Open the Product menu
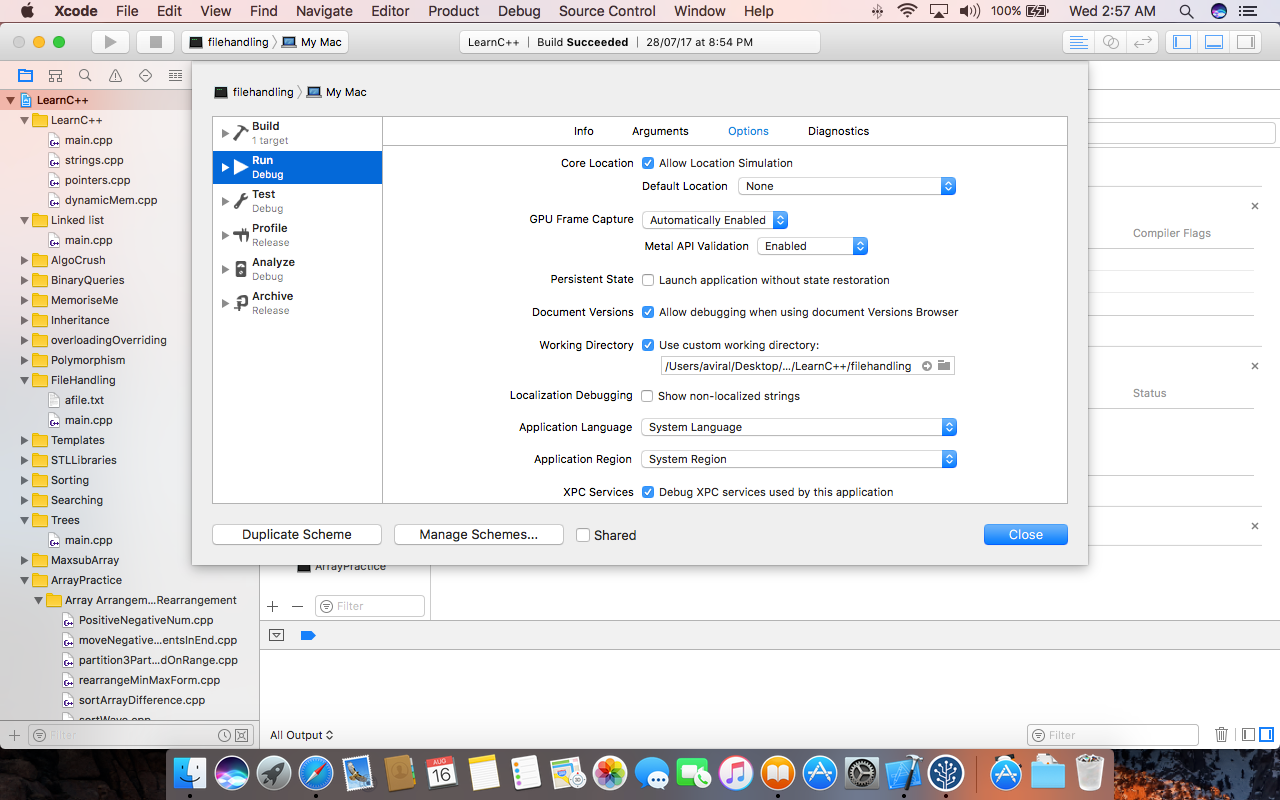The image size is (1280, 800). (x=454, y=11)
